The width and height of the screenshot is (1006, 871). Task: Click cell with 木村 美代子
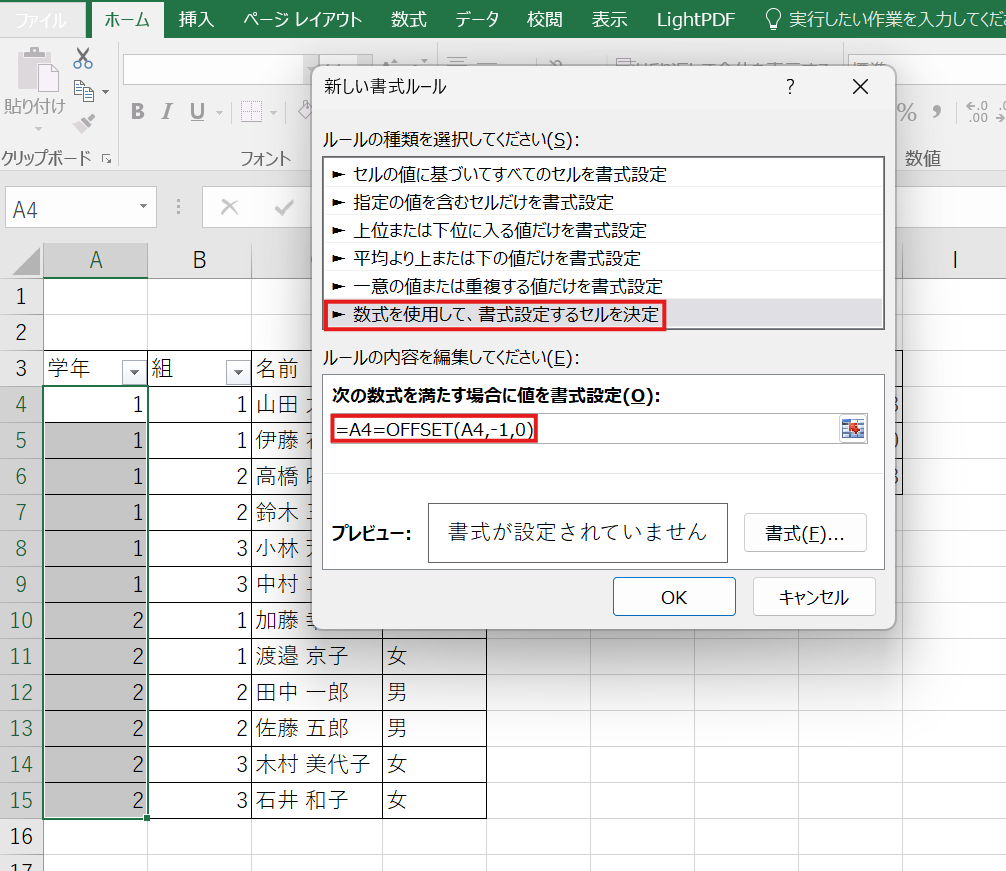tap(317, 764)
